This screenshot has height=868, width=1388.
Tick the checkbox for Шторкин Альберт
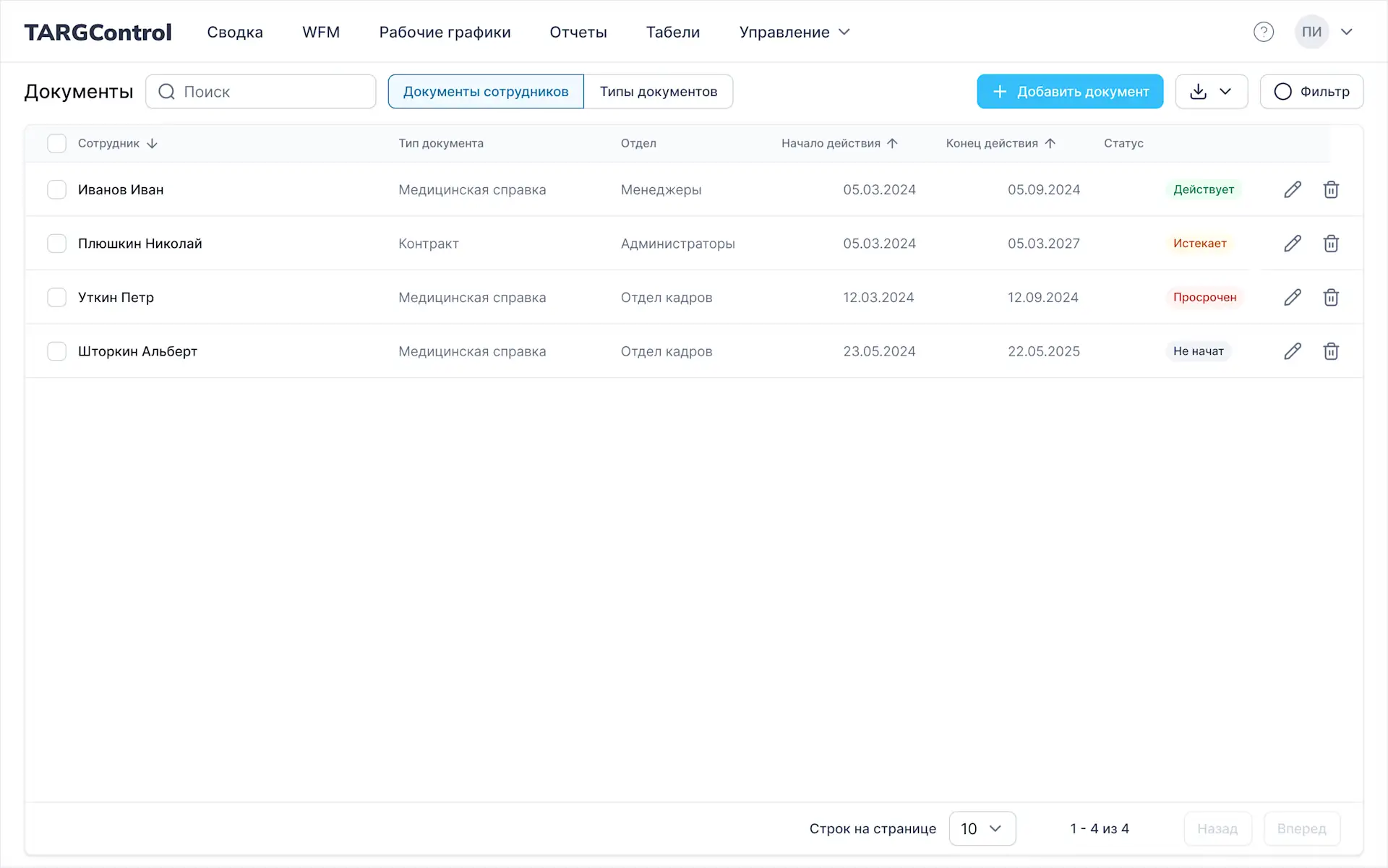pos(56,351)
